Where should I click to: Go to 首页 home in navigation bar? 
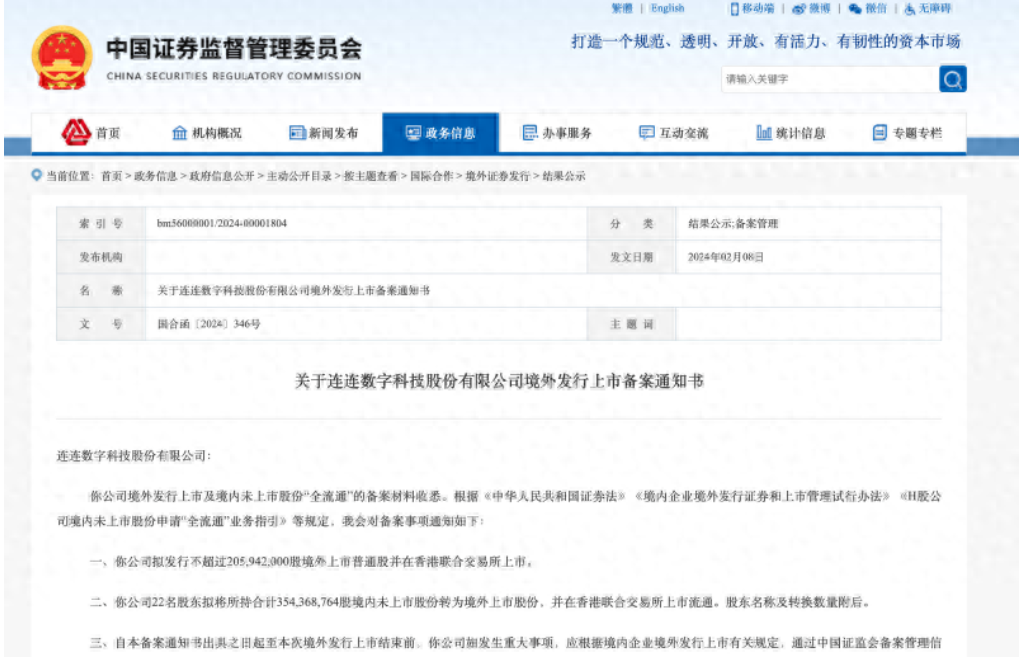[x=92, y=133]
